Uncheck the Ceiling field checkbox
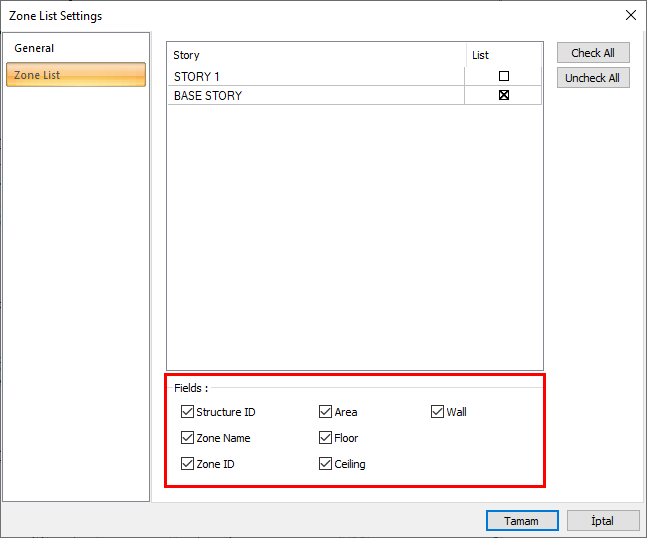The height and width of the screenshot is (538, 647). click(325, 464)
